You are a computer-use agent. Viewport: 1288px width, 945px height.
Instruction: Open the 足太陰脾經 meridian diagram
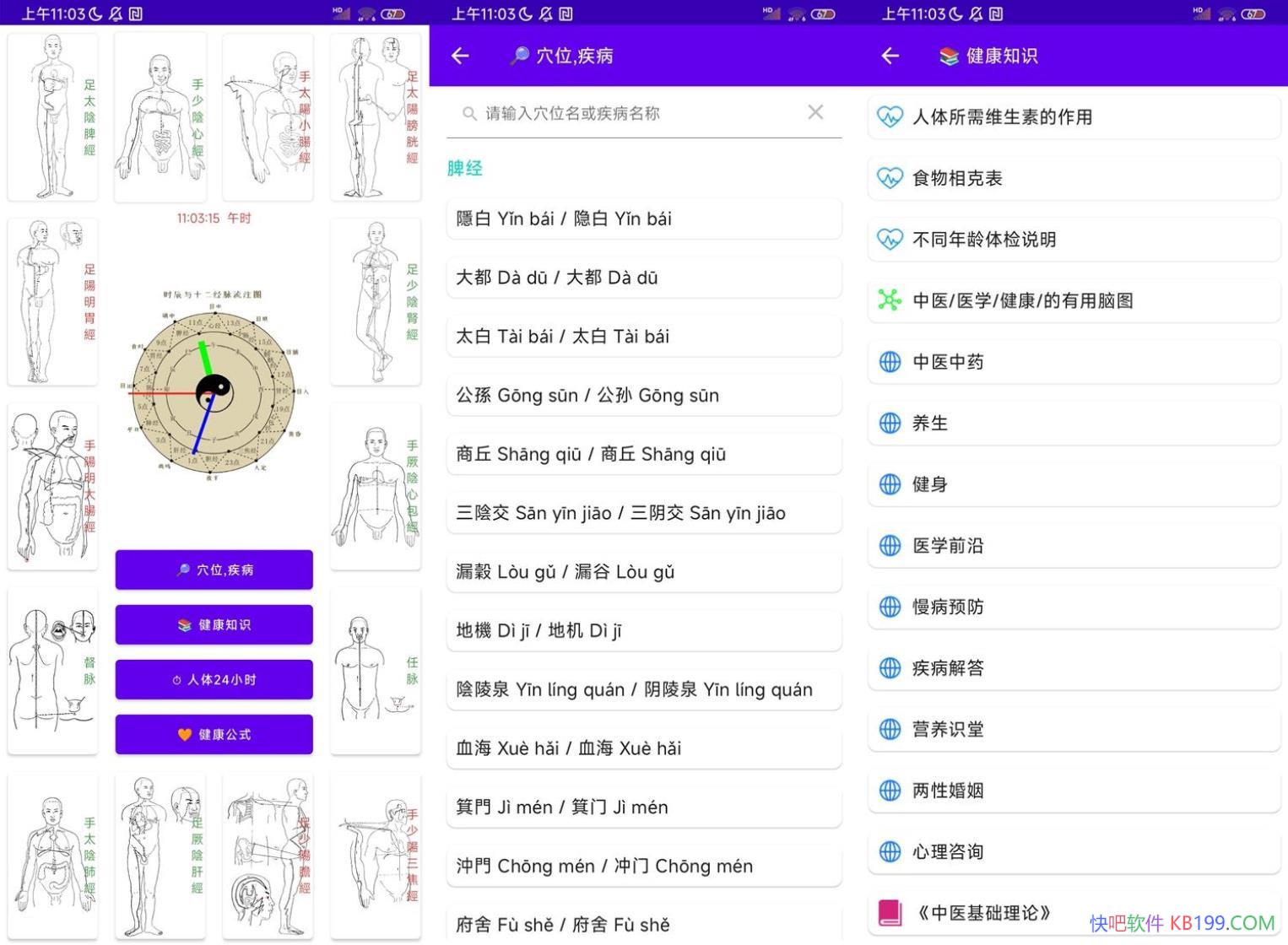[x=52, y=116]
